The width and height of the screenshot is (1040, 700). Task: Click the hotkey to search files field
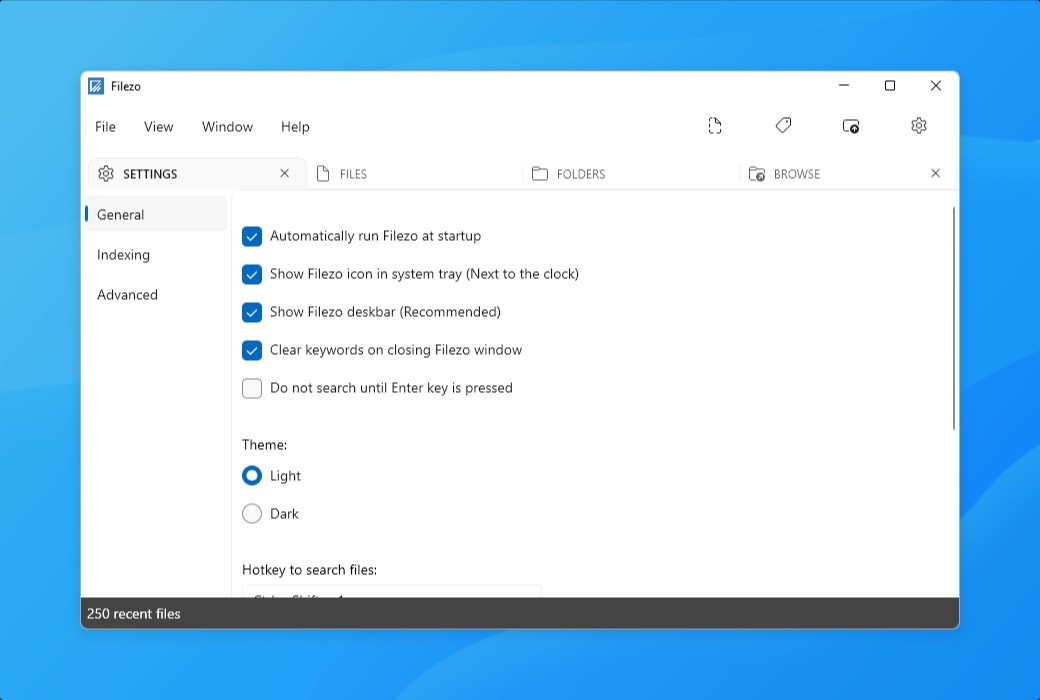point(392,591)
